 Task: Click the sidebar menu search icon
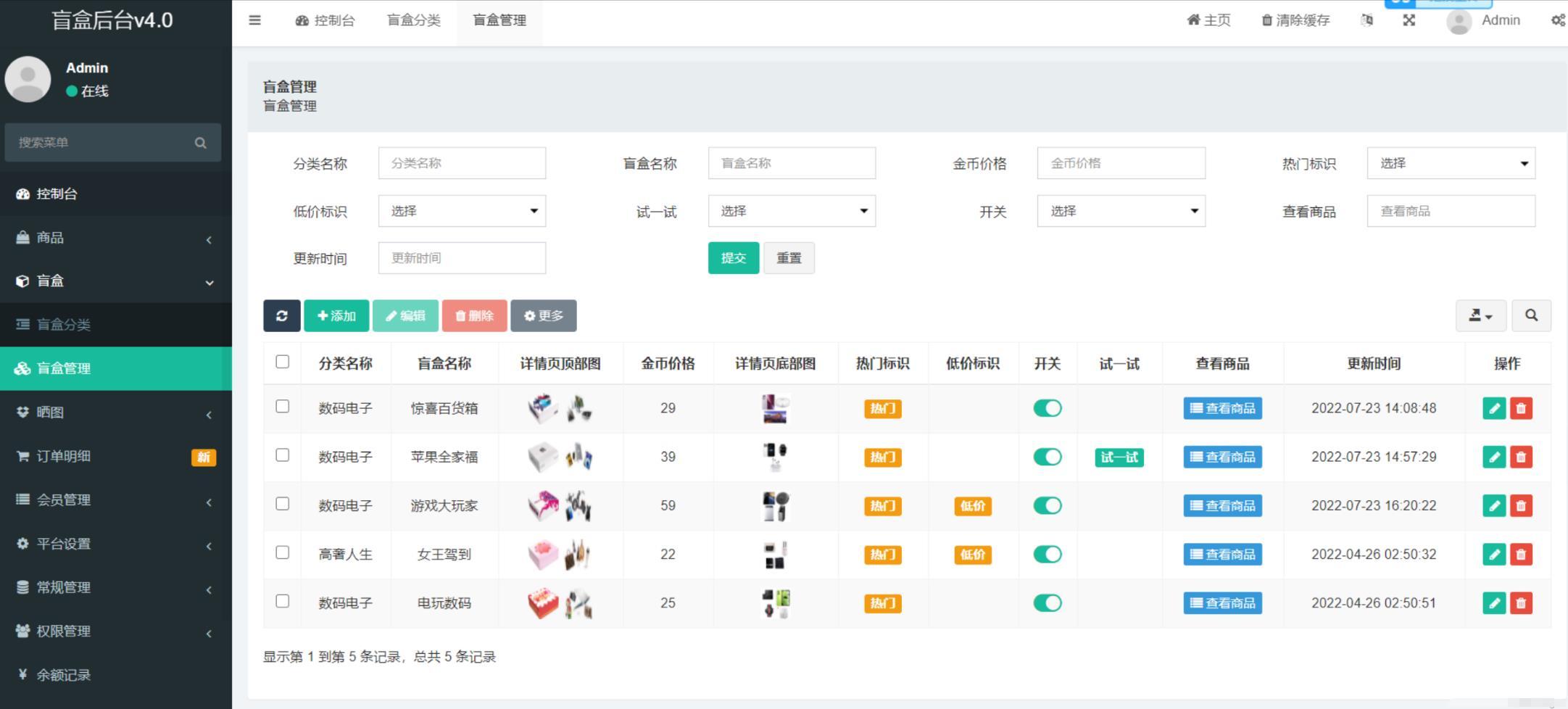click(x=201, y=143)
